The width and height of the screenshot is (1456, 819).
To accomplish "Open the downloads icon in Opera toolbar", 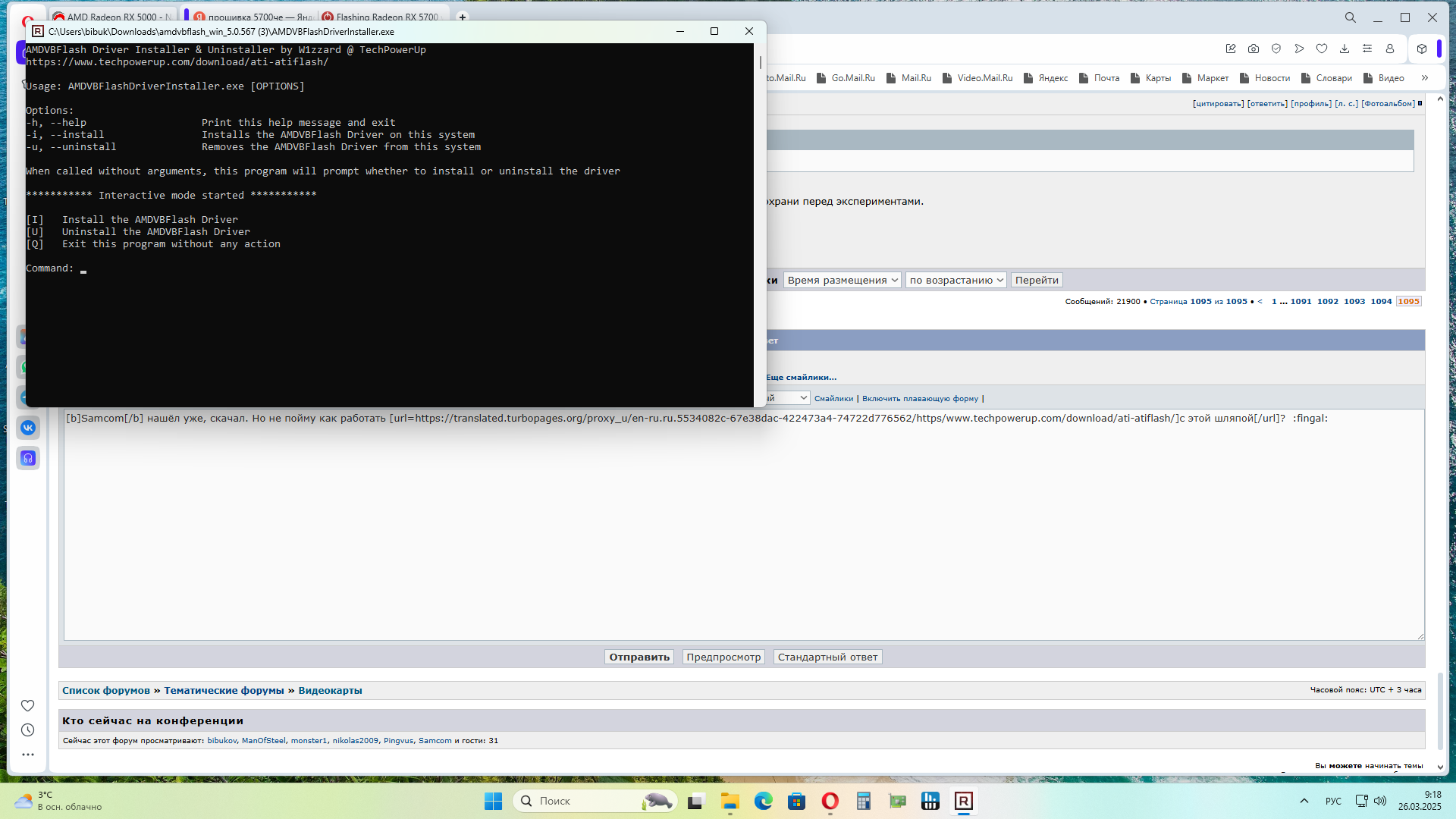I will [1345, 49].
